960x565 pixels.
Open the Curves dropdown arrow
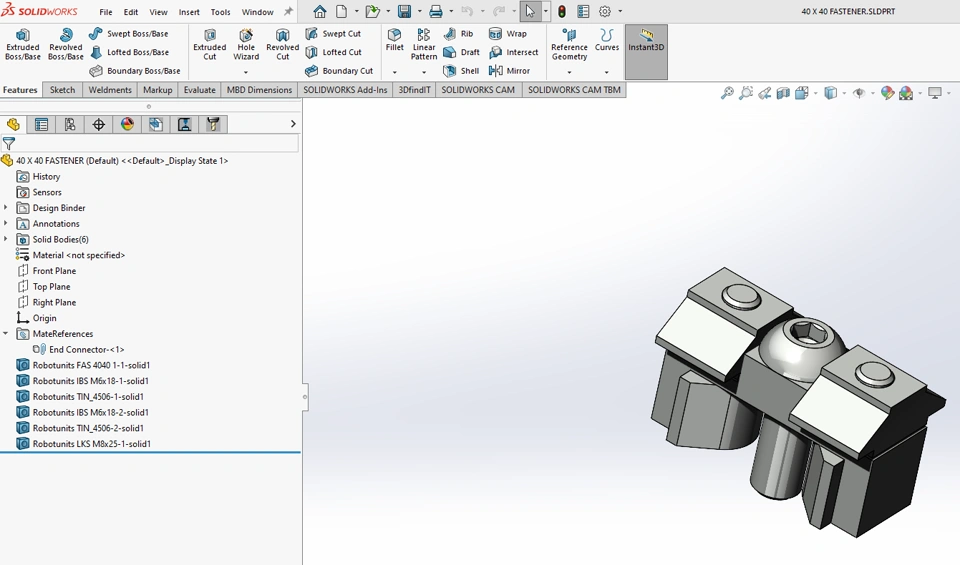point(606,72)
